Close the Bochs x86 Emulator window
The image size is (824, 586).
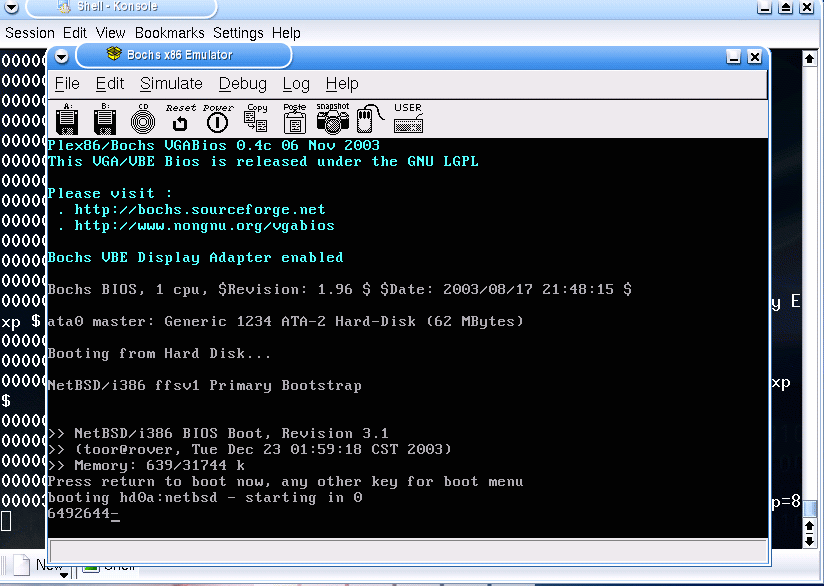755,56
